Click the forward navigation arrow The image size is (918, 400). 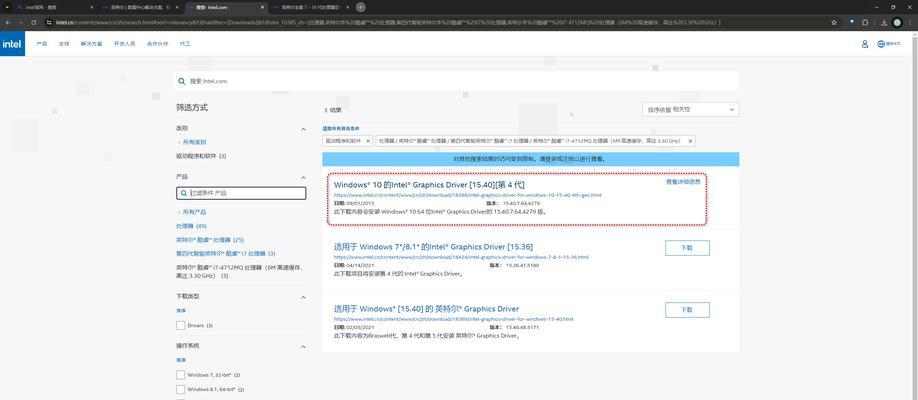(21, 22)
